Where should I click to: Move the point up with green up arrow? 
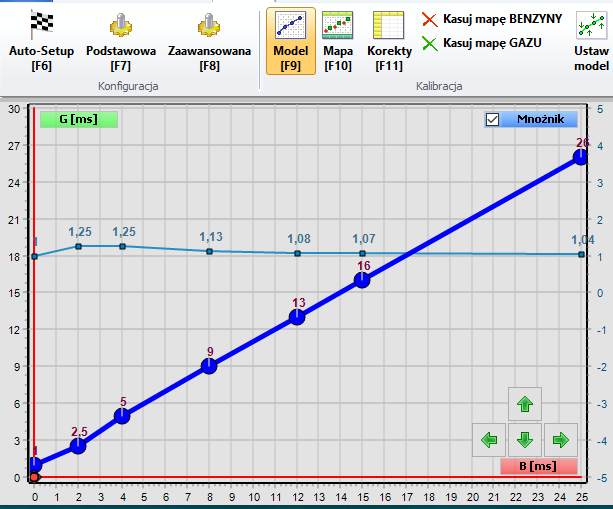tap(525, 404)
